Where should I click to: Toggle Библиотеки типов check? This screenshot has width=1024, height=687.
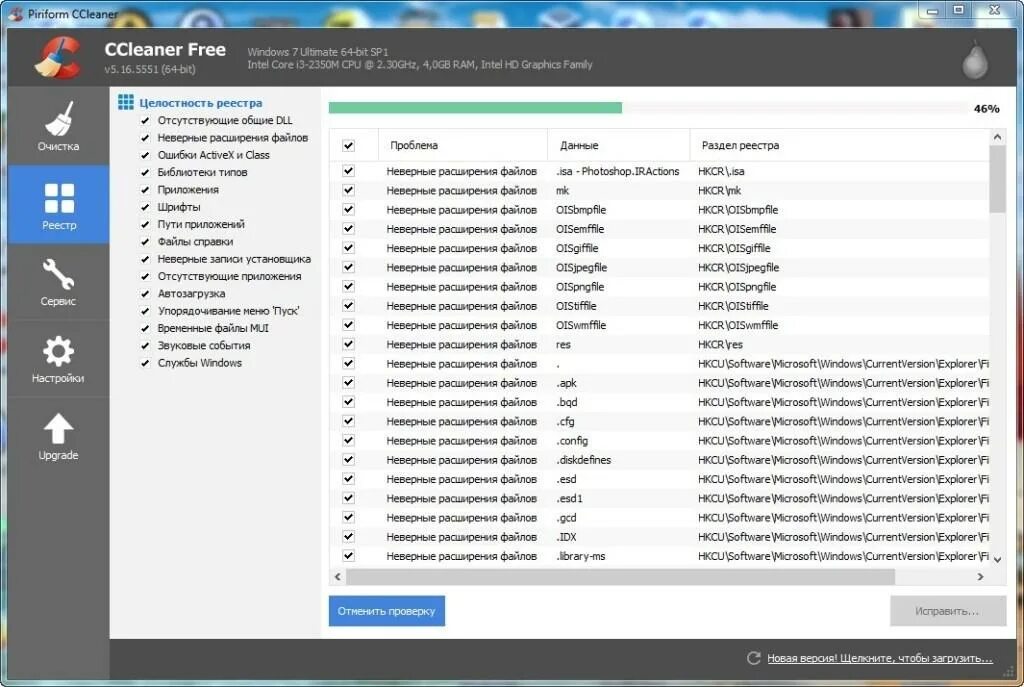(146, 172)
